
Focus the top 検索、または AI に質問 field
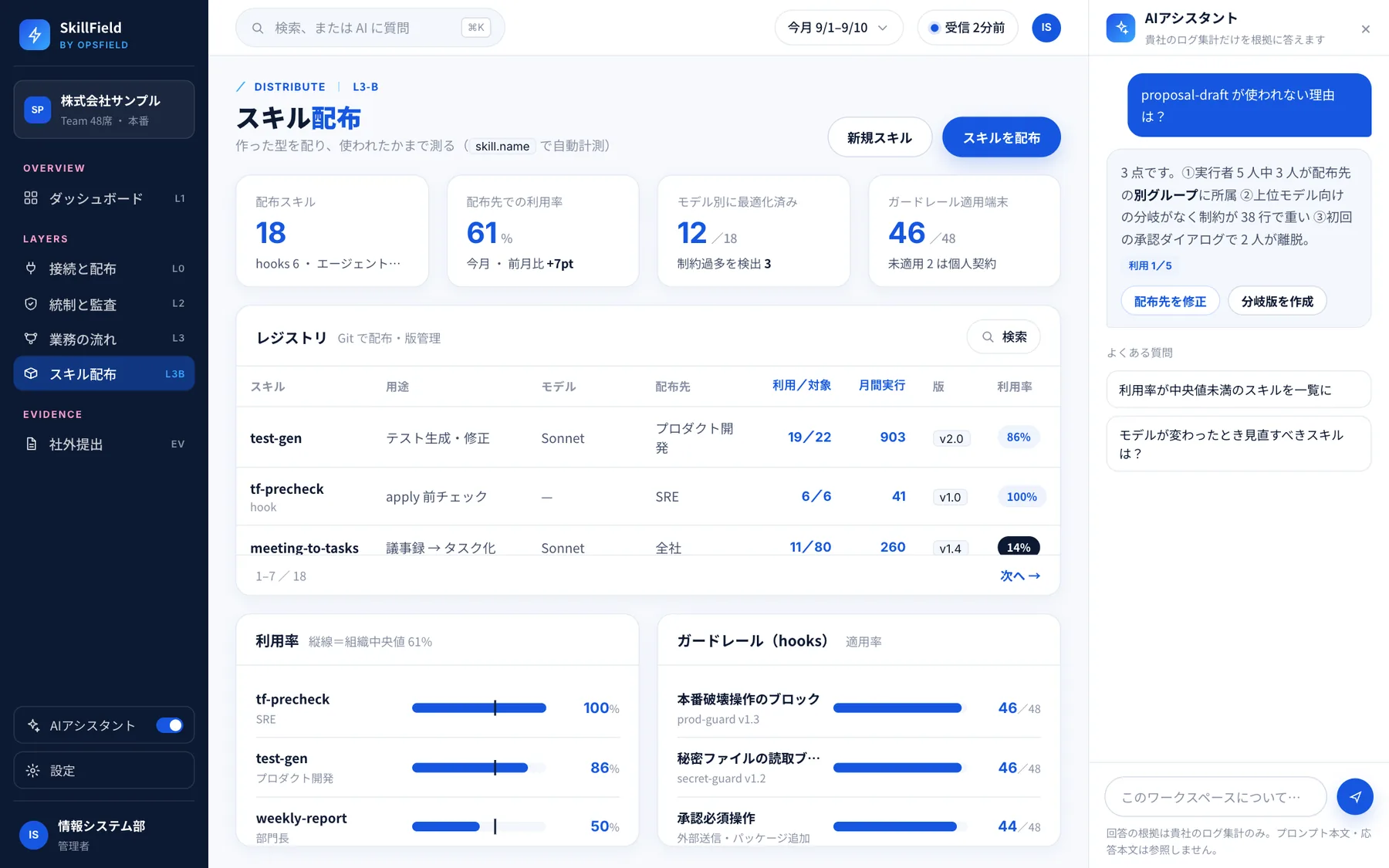click(x=370, y=28)
